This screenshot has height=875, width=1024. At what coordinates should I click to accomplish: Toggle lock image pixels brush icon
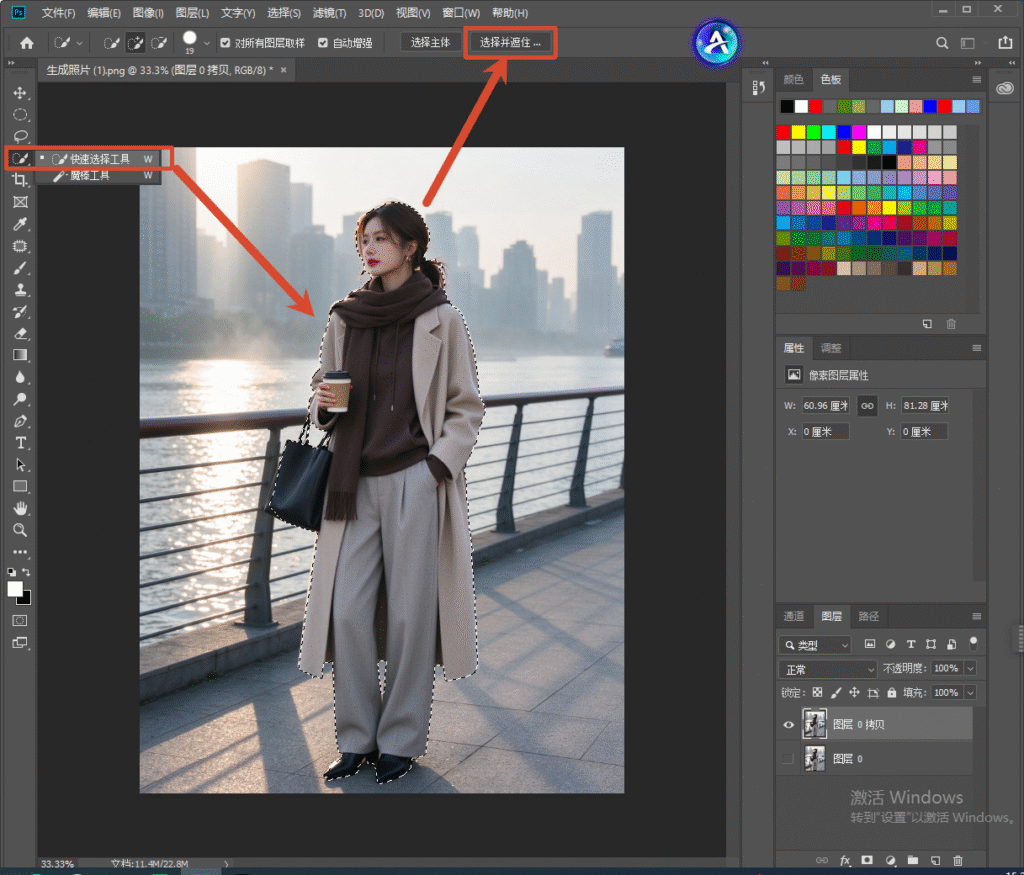[836, 692]
